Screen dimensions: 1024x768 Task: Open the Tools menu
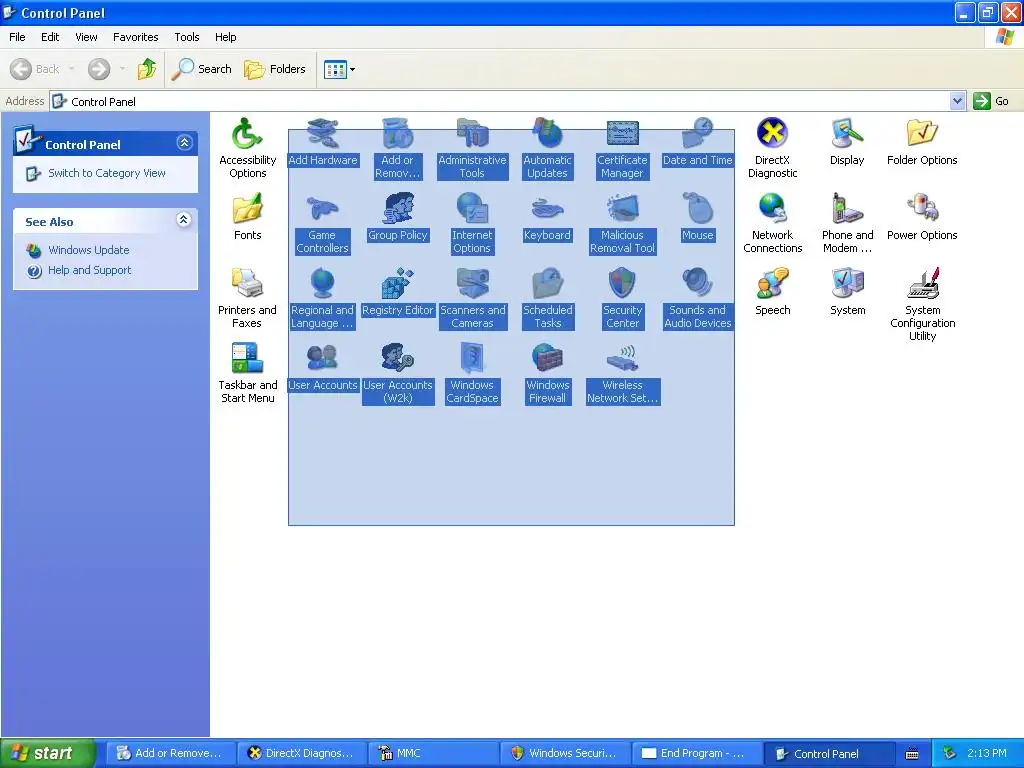[x=187, y=37]
